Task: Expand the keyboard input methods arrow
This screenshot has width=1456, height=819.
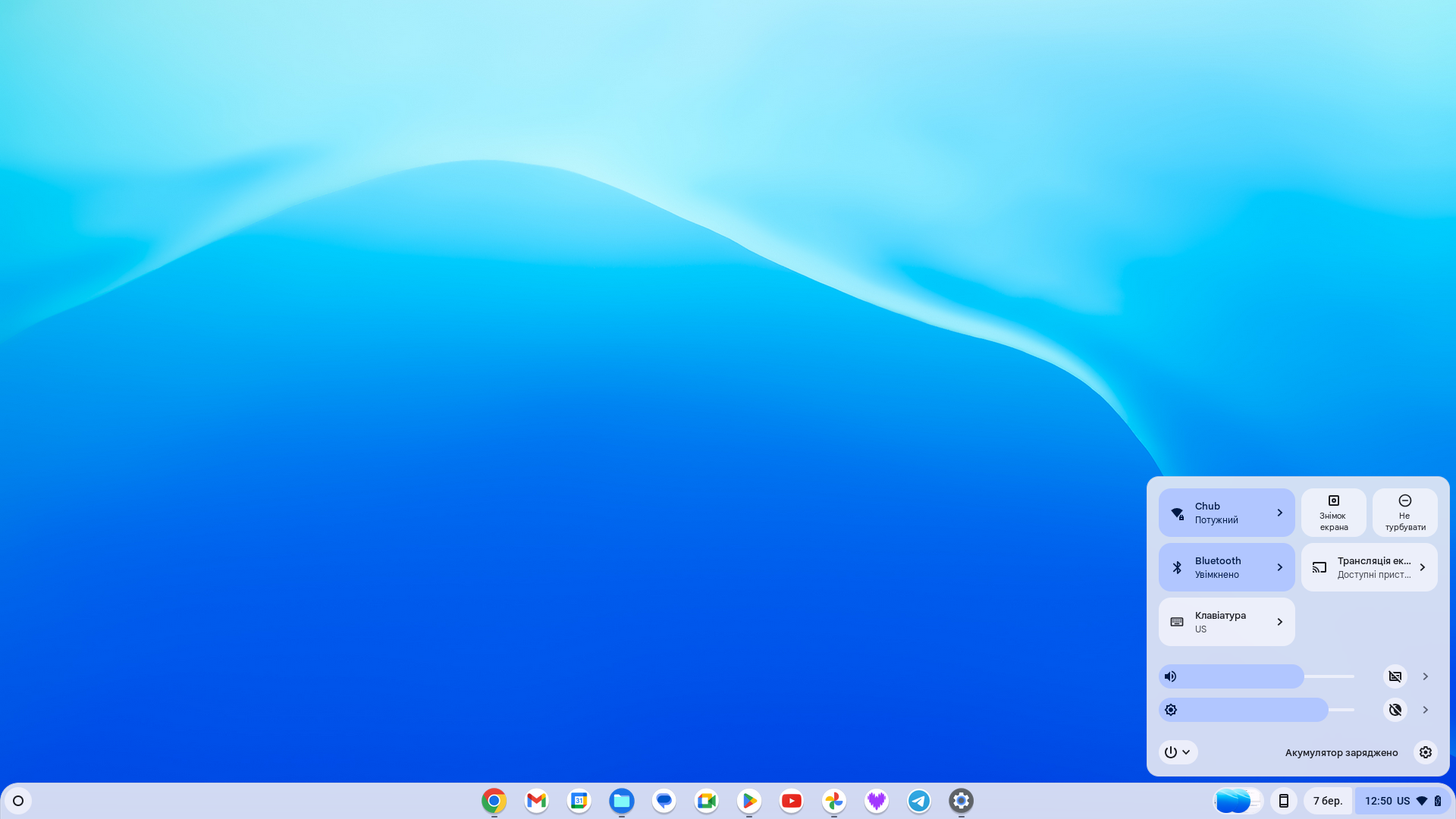Action: 1279,622
